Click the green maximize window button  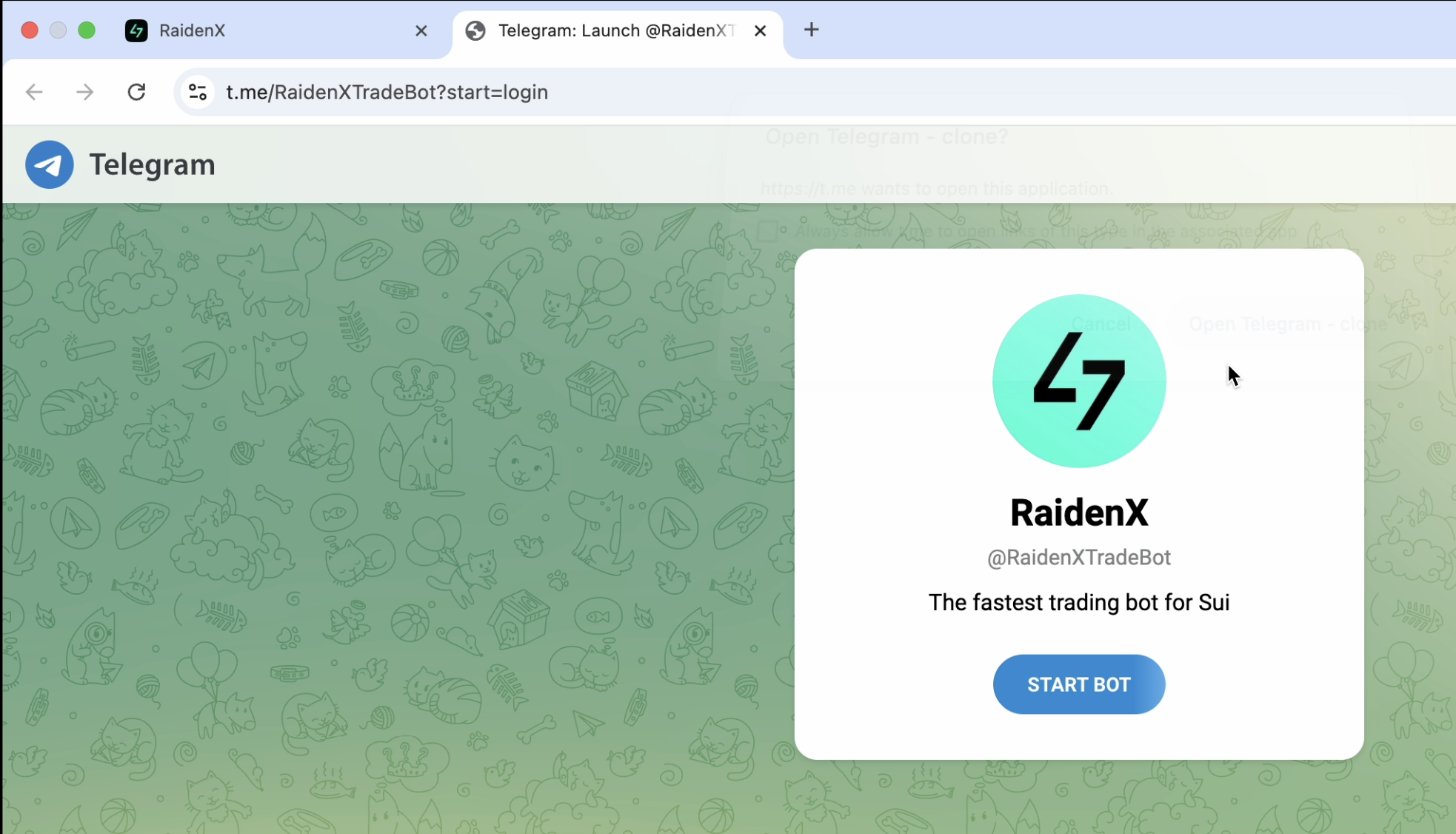pyautogui.click(x=87, y=30)
